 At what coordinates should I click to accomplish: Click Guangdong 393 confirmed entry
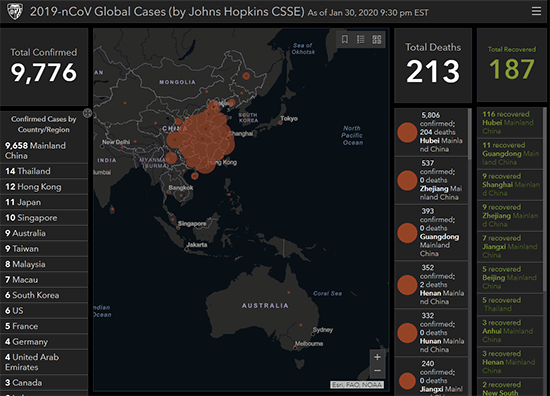431,233
